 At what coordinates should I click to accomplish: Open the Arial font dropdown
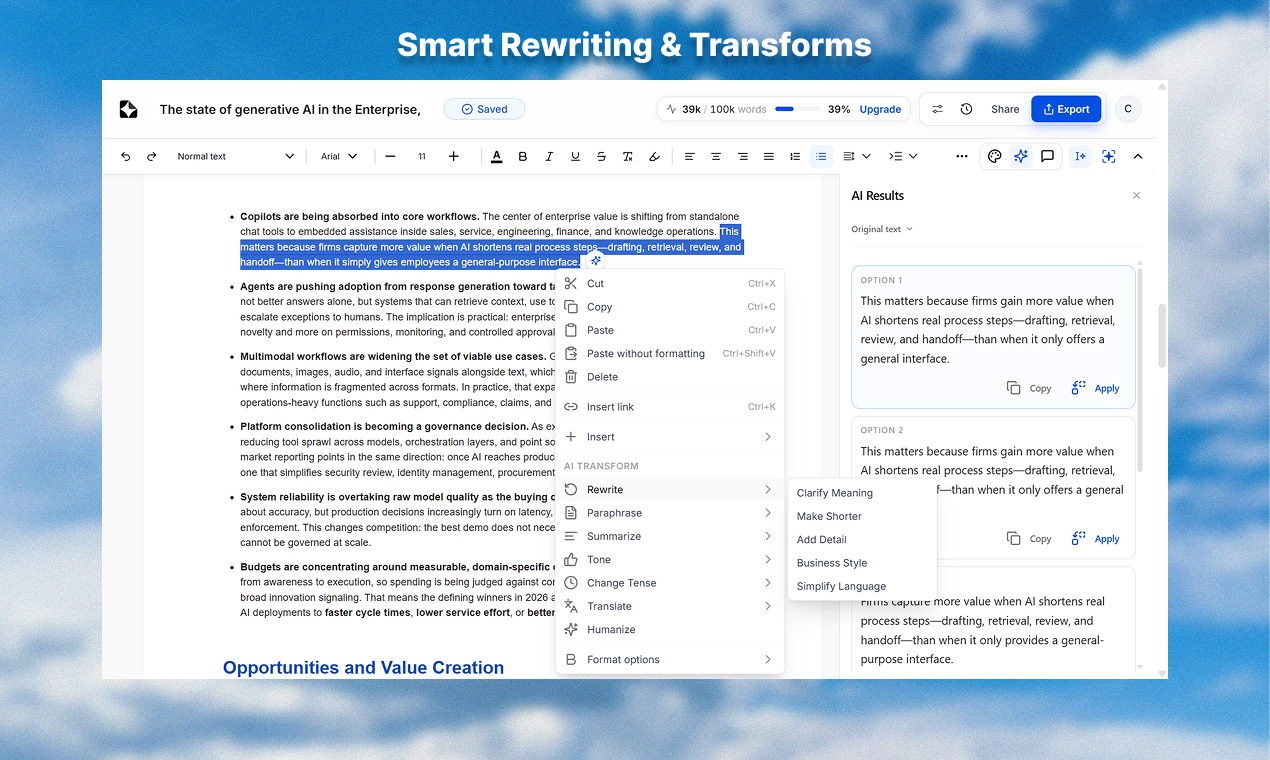point(339,156)
